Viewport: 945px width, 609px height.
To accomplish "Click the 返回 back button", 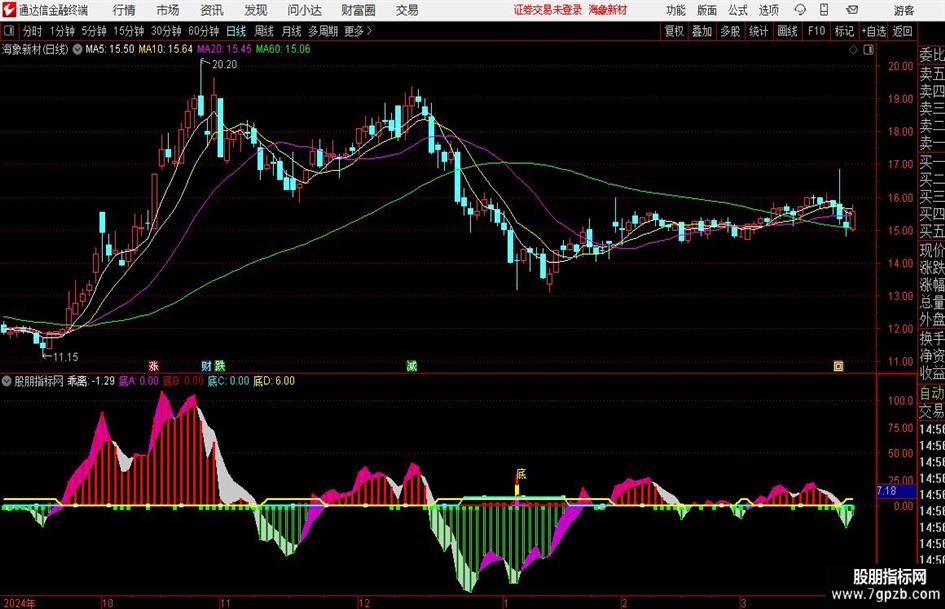I will [902, 31].
